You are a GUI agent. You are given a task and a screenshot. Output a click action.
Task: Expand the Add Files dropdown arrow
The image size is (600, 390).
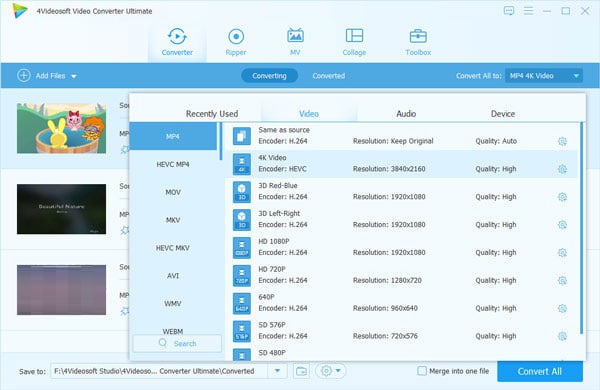coord(73,76)
